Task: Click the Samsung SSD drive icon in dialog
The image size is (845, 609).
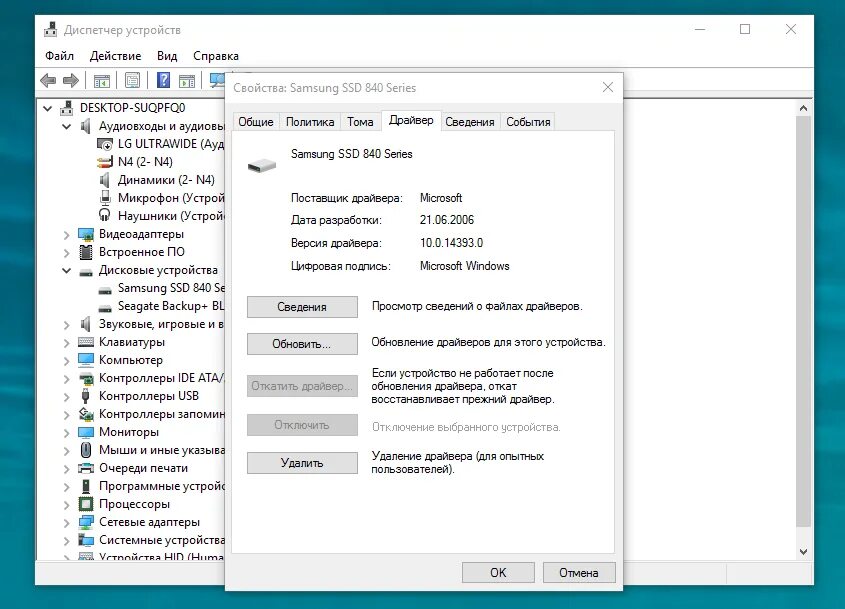Action: point(262,165)
